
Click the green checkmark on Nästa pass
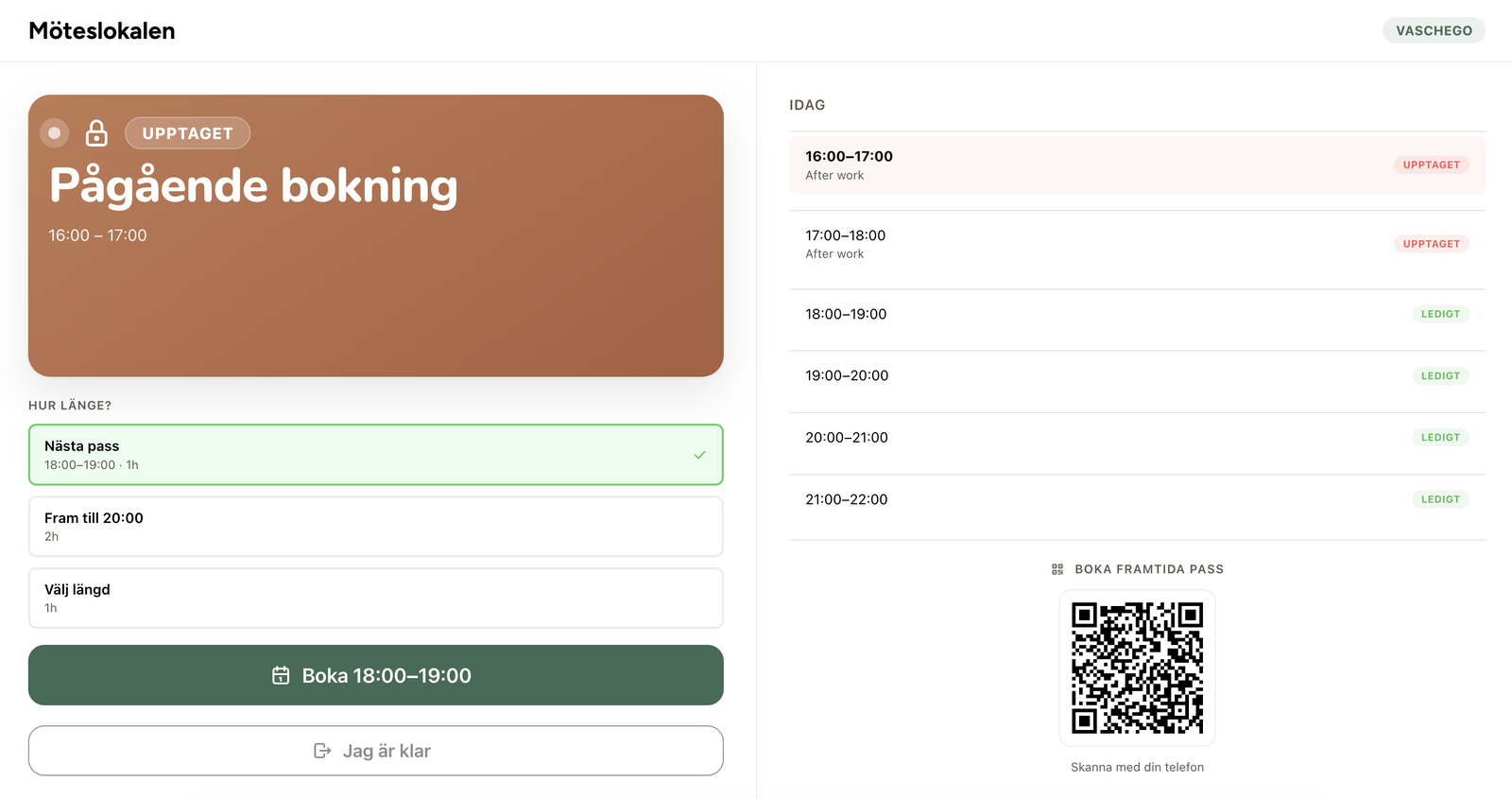pos(700,455)
